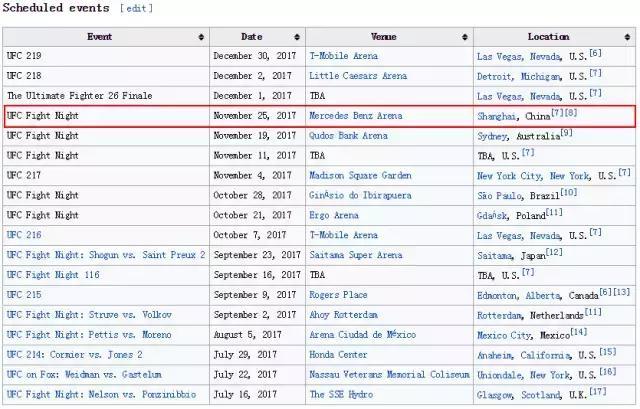The height and width of the screenshot is (409, 640).
Task: Open citation [8] in the Shanghai row
Action: tap(571, 113)
